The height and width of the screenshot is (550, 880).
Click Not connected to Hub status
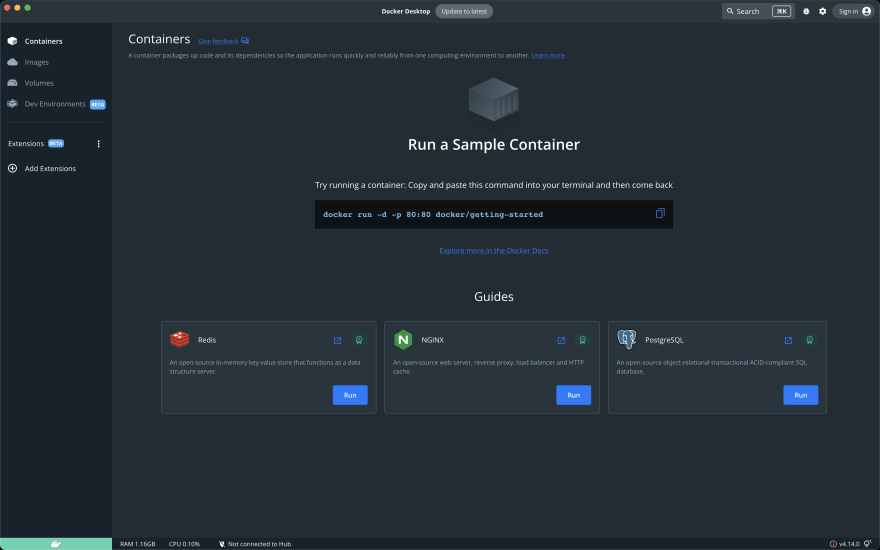[x=259, y=544]
